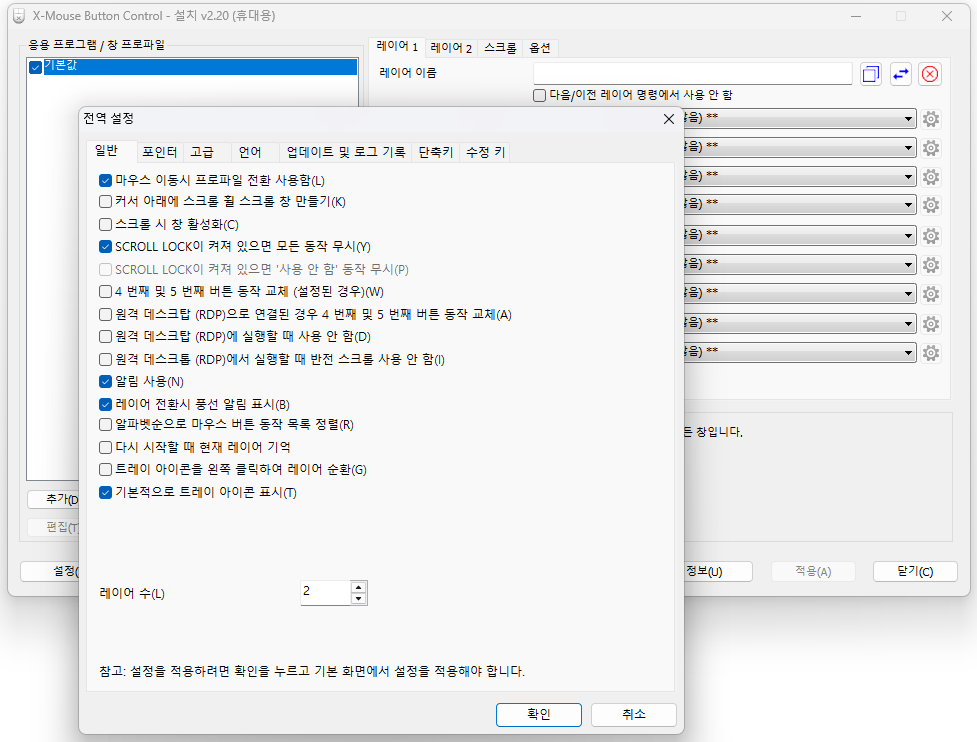Open the seventh row's gear settings icon
This screenshot has height=742, width=977.
tap(931, 293)
